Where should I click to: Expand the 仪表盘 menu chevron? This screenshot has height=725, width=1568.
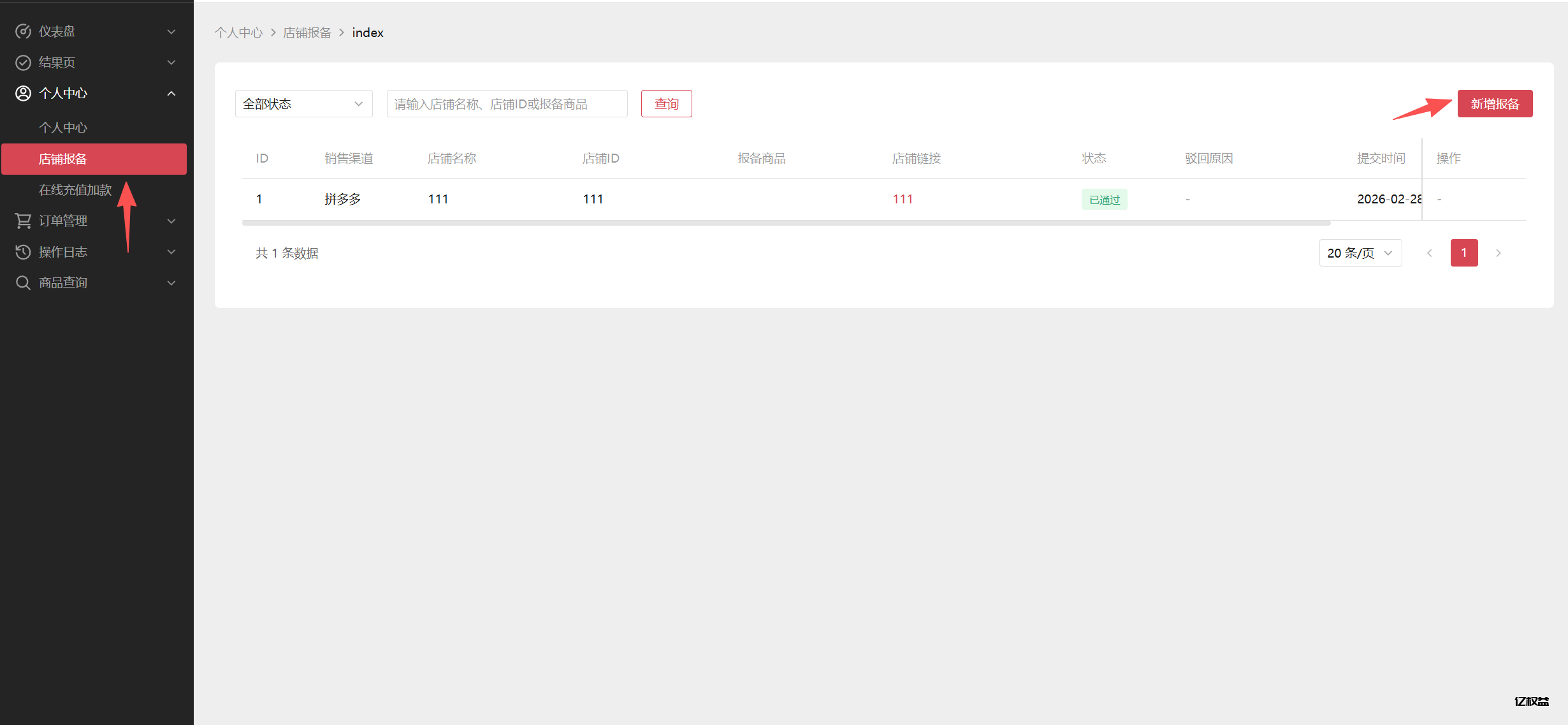point(171,31)
